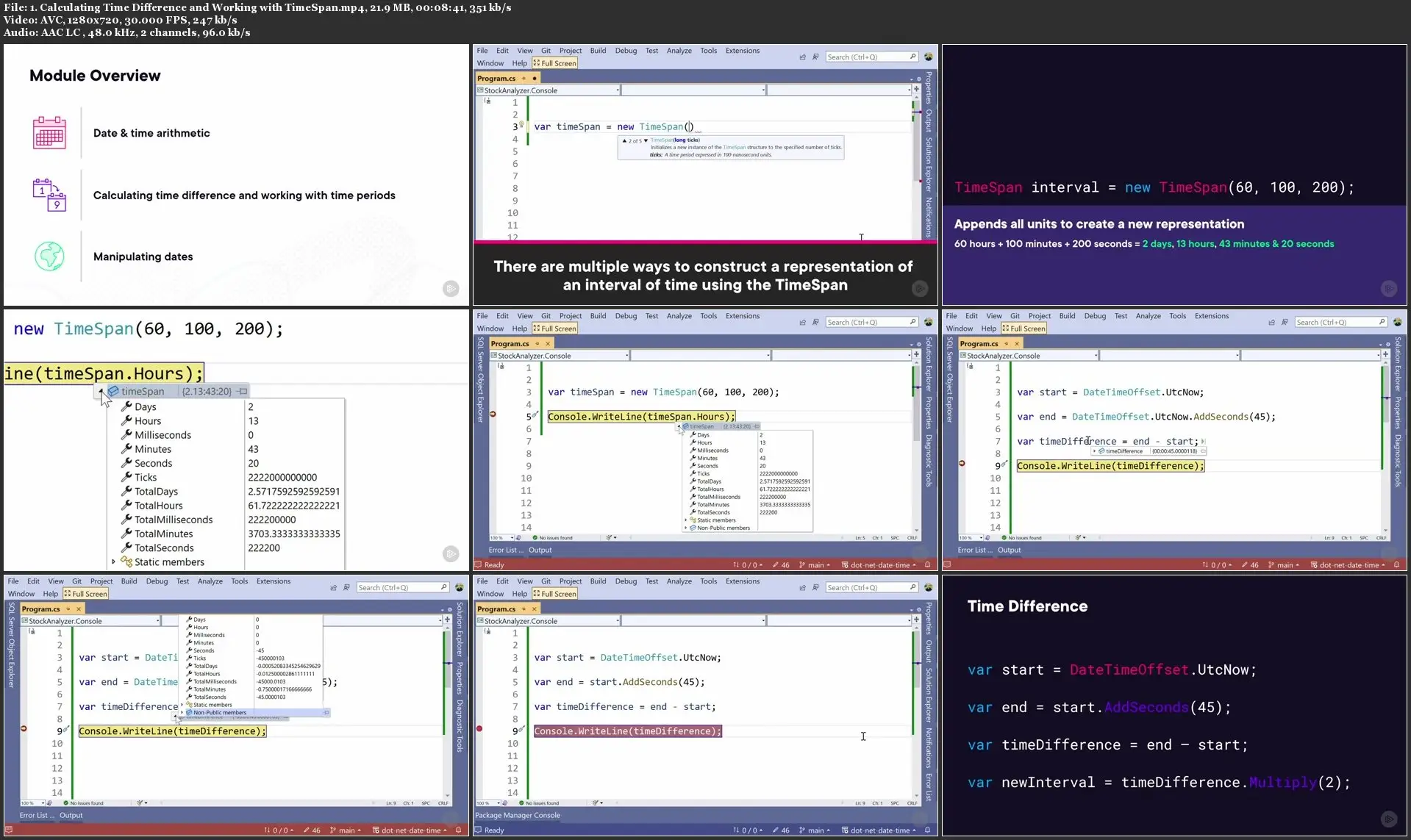The image size is (1411, 840).
Task: Show previous overload in the 2 of 5 tooltip
Action: tap(624, 140)
